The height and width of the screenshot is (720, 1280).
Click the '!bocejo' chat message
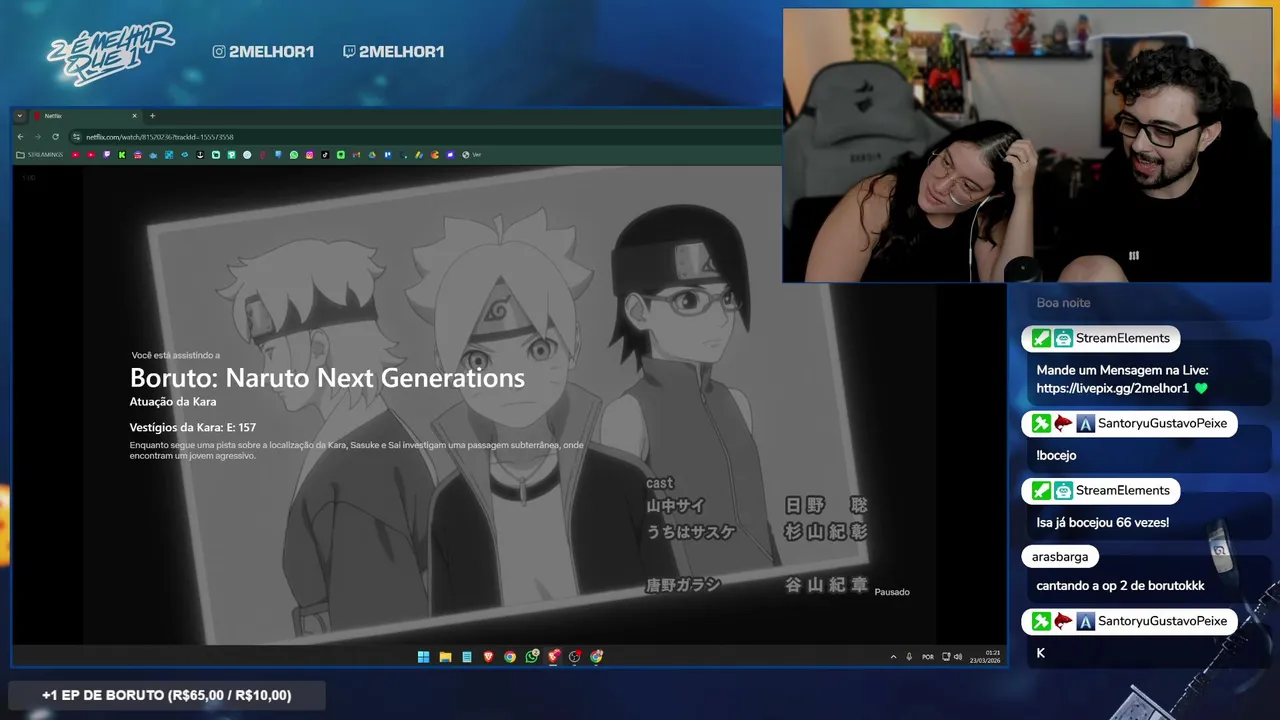[1056, 455]
